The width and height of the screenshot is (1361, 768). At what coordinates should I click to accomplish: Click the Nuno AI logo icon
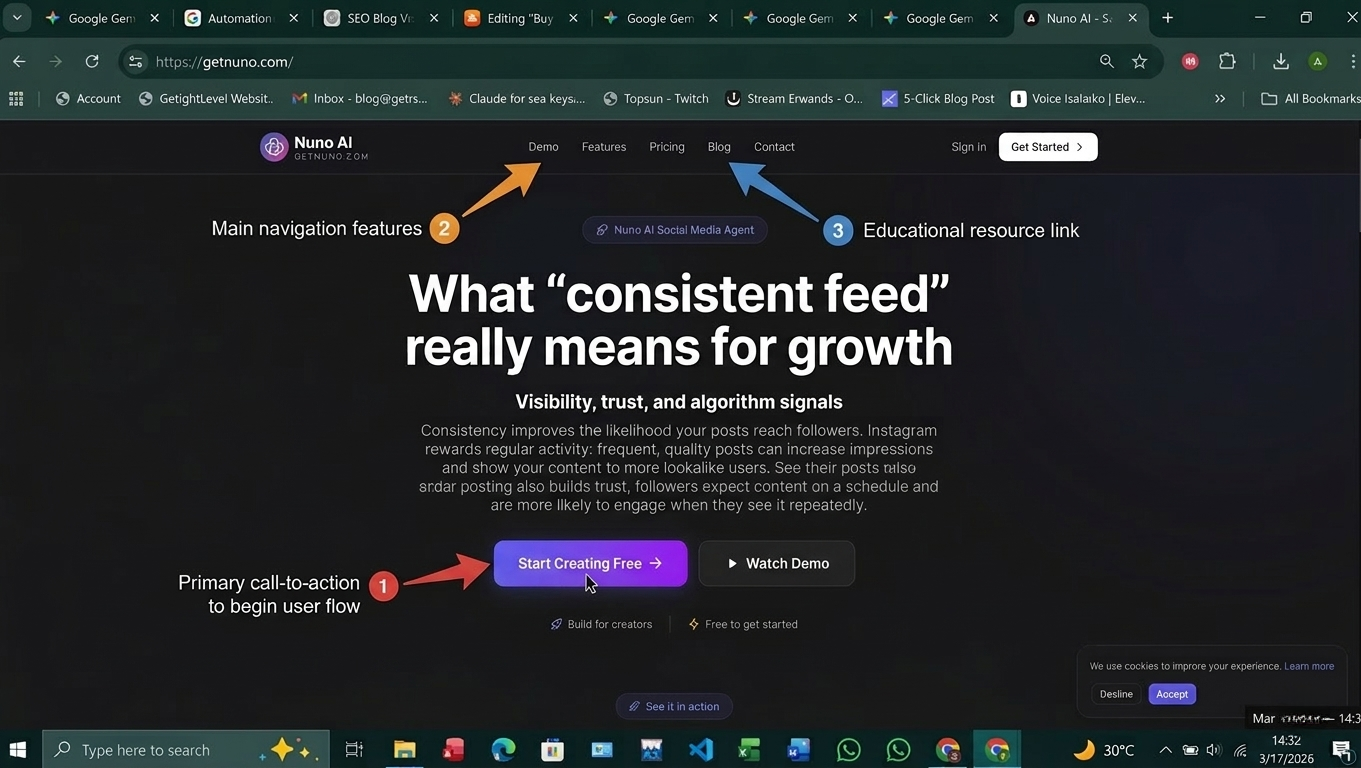coord(274,147)
